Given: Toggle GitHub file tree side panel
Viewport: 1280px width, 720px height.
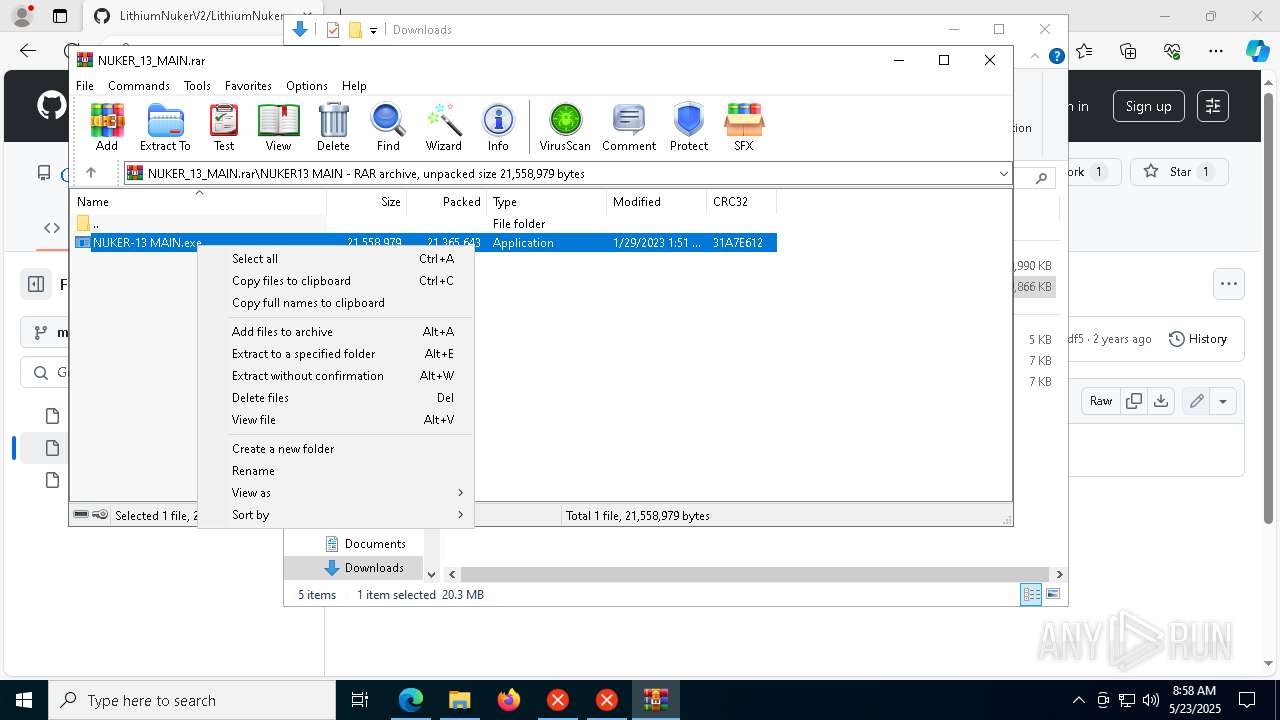Looking at the screenshot, I should [x=36, y=284].
